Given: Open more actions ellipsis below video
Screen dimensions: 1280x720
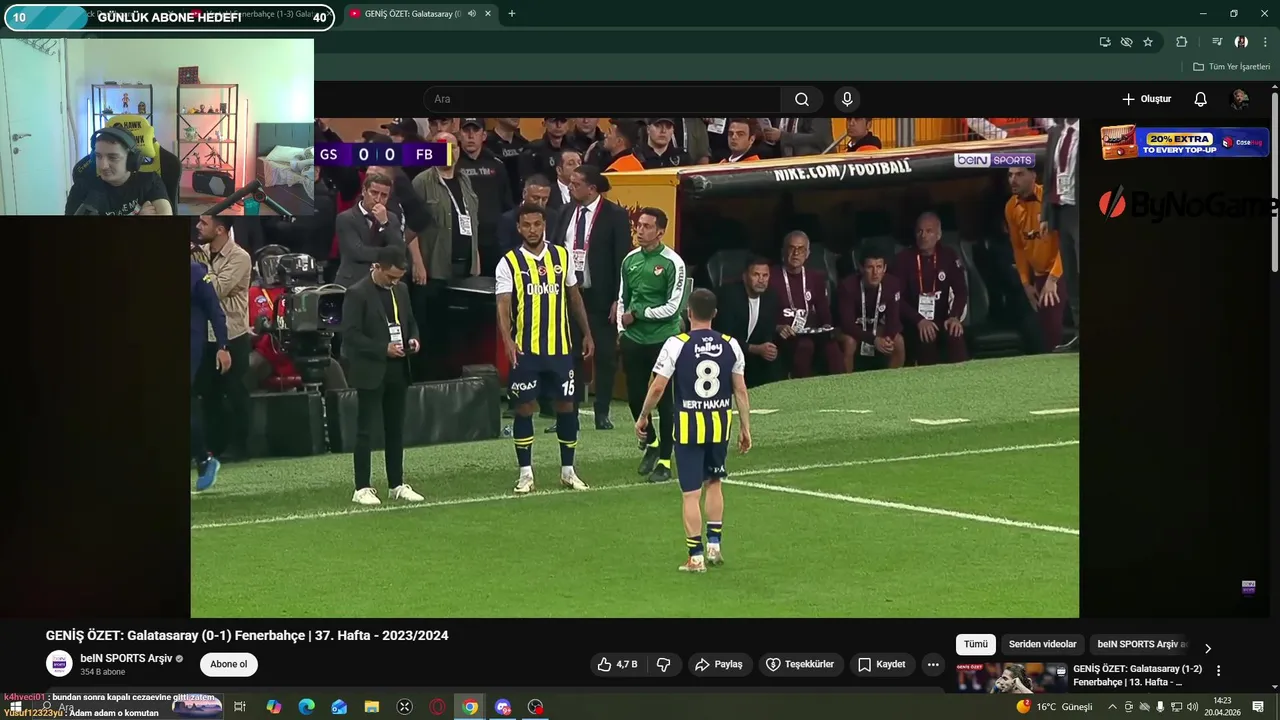Looking at the screenshot, I should tap(933, 664).
